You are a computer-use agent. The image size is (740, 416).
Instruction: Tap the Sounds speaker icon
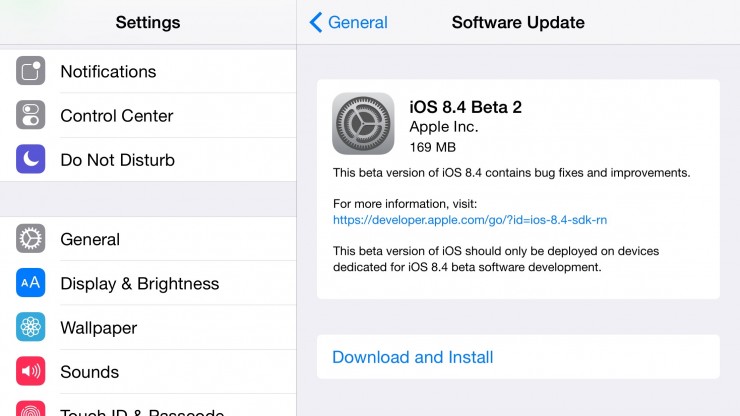(31, 372)
